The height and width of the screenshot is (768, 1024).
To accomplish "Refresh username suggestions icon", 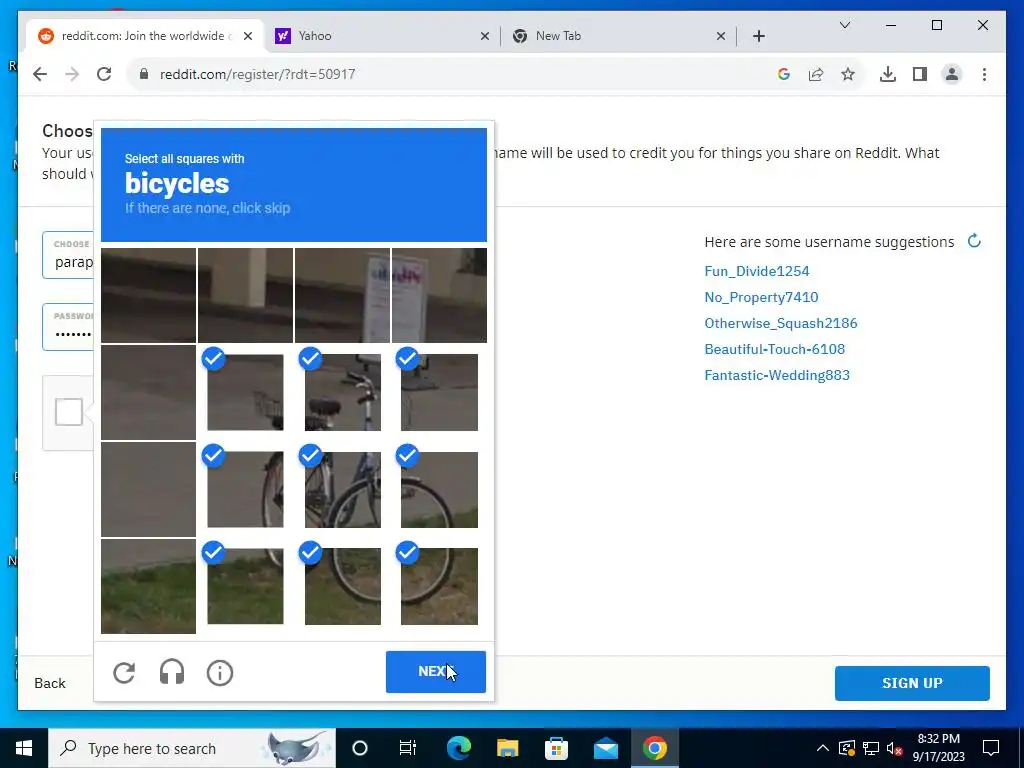I will (974, 241).
